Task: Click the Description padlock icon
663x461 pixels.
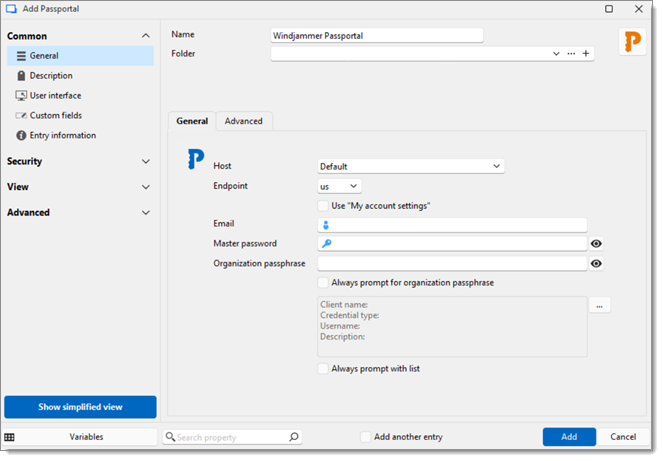Action: pyautogui.click(x=21, y=76)
